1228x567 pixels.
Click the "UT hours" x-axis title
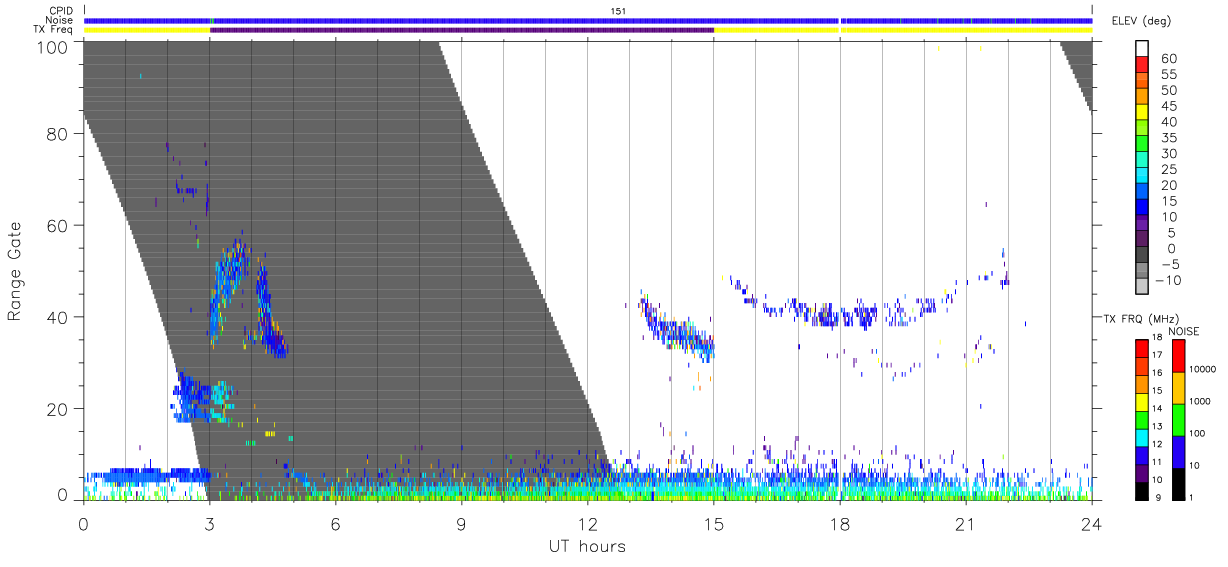pyautogui.click(x=587, y=547)
